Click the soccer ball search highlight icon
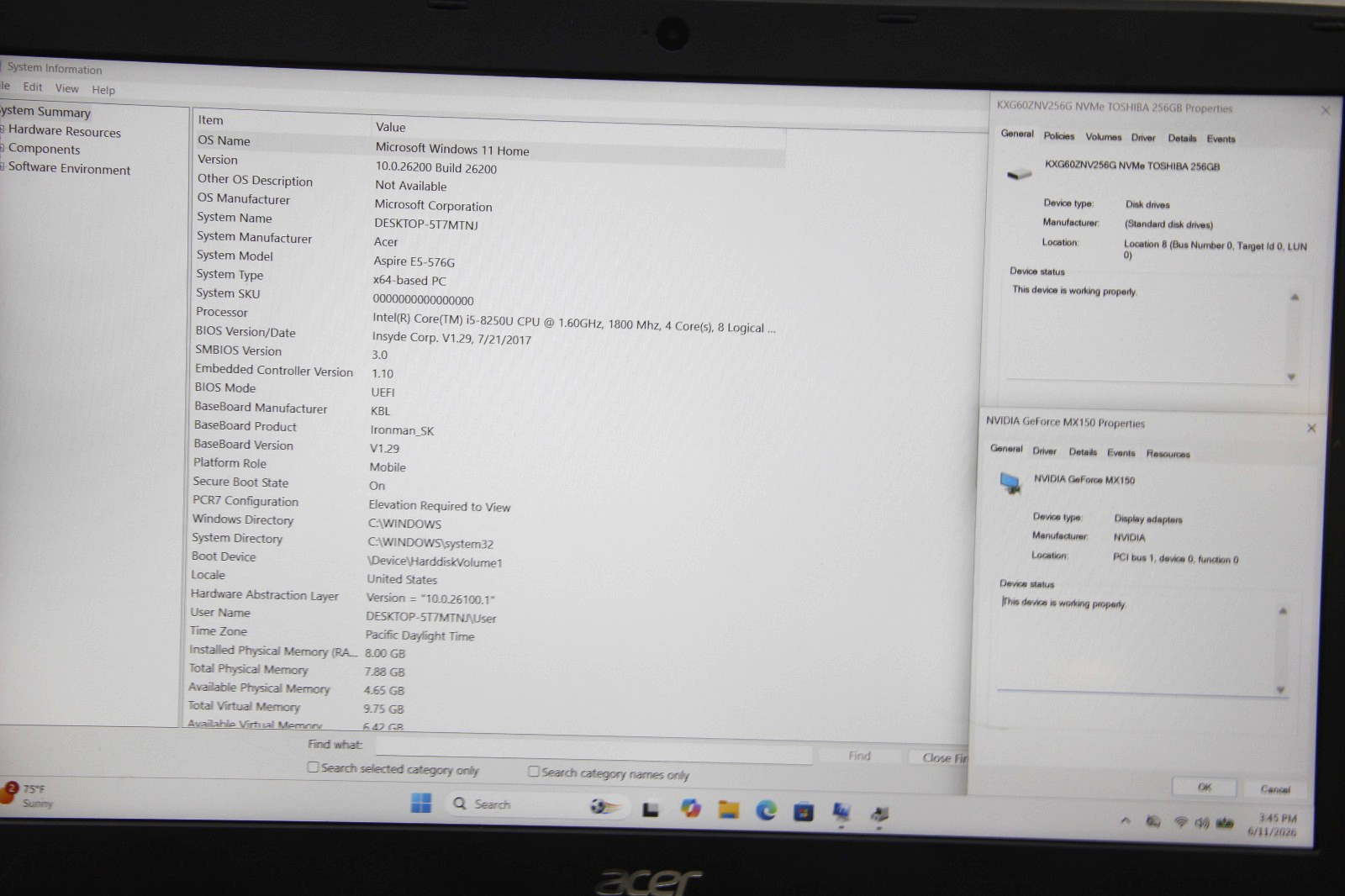This screenshot has width=1345, height=896. (x=604, y=807)
